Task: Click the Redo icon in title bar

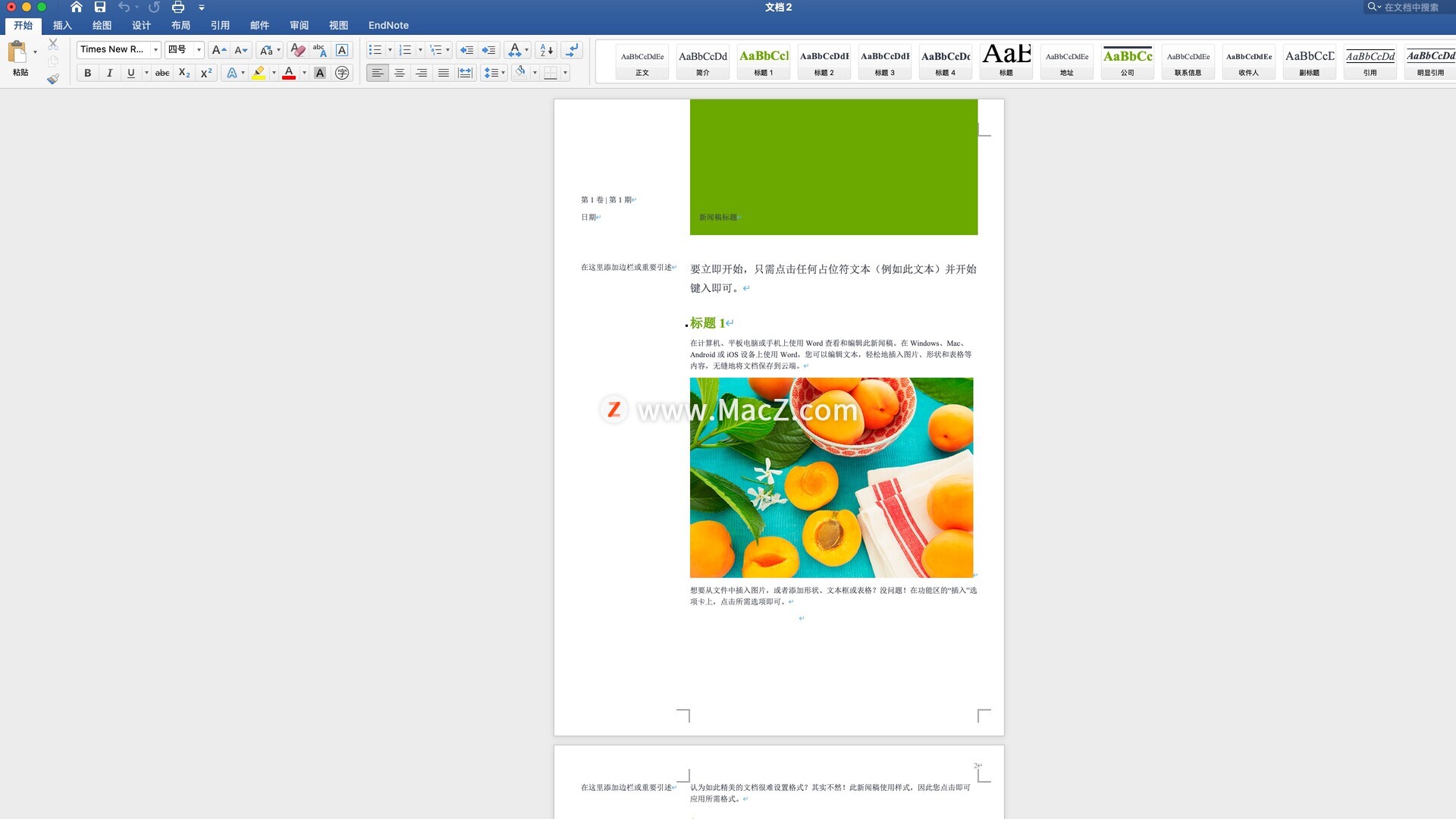Action: coord(154,7)
